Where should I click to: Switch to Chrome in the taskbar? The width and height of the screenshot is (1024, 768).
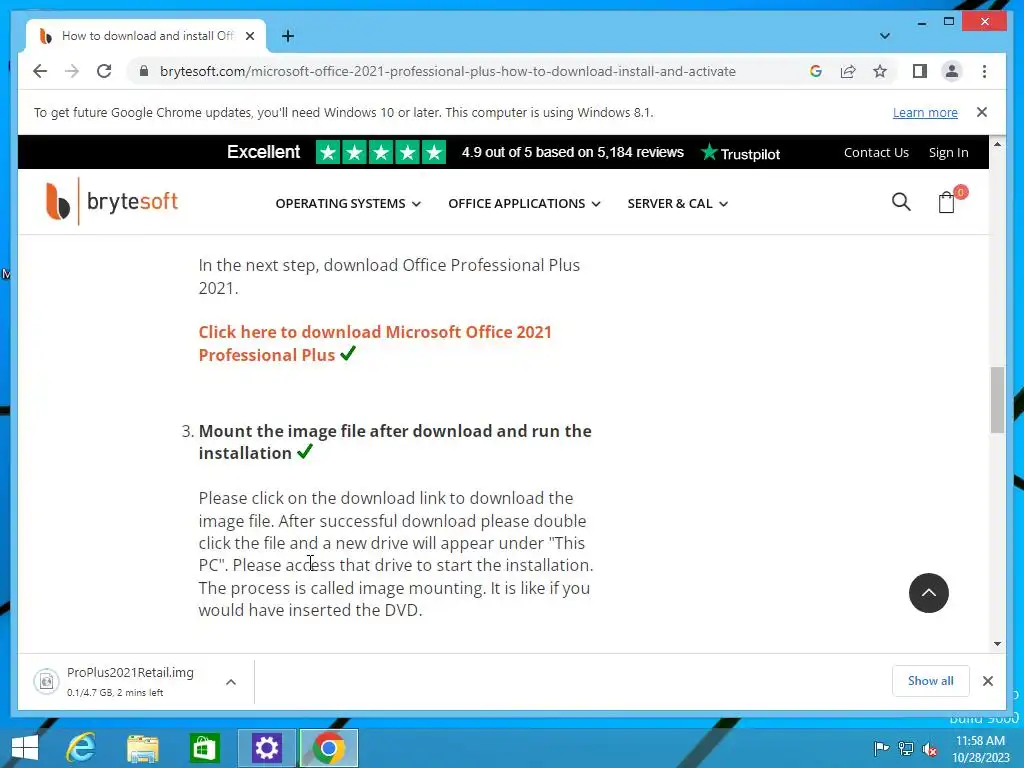[329, 748]
